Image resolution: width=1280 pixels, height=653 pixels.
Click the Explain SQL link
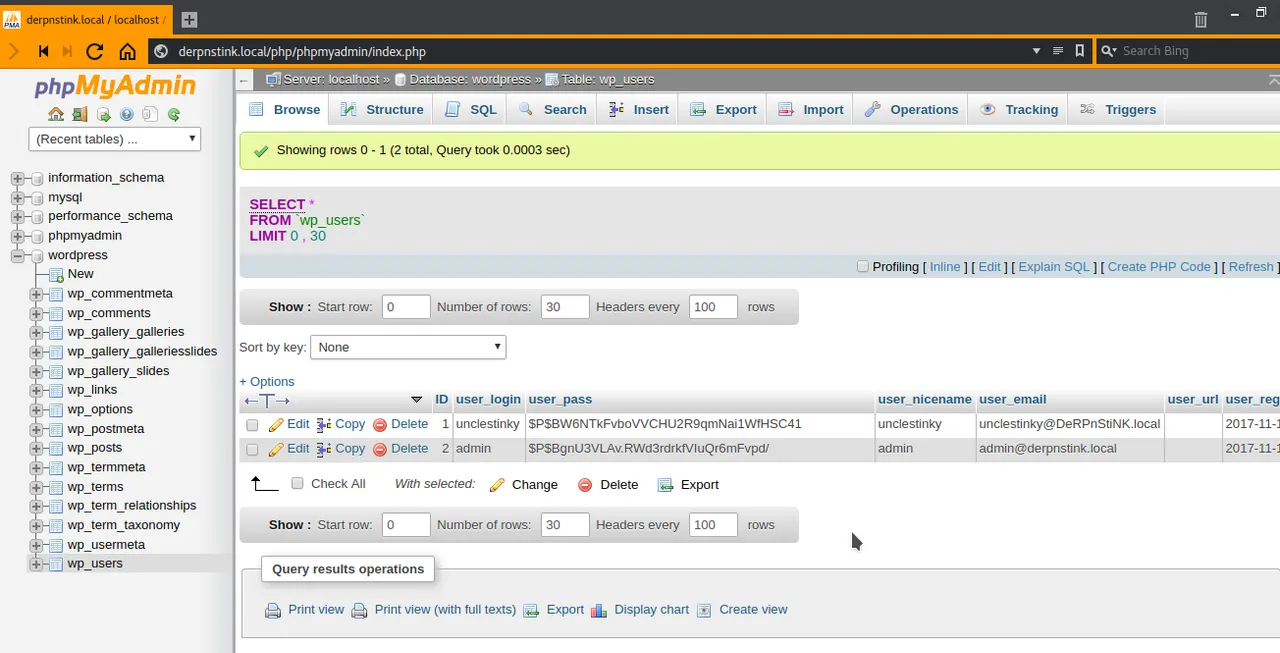[x=1054, y=267]
